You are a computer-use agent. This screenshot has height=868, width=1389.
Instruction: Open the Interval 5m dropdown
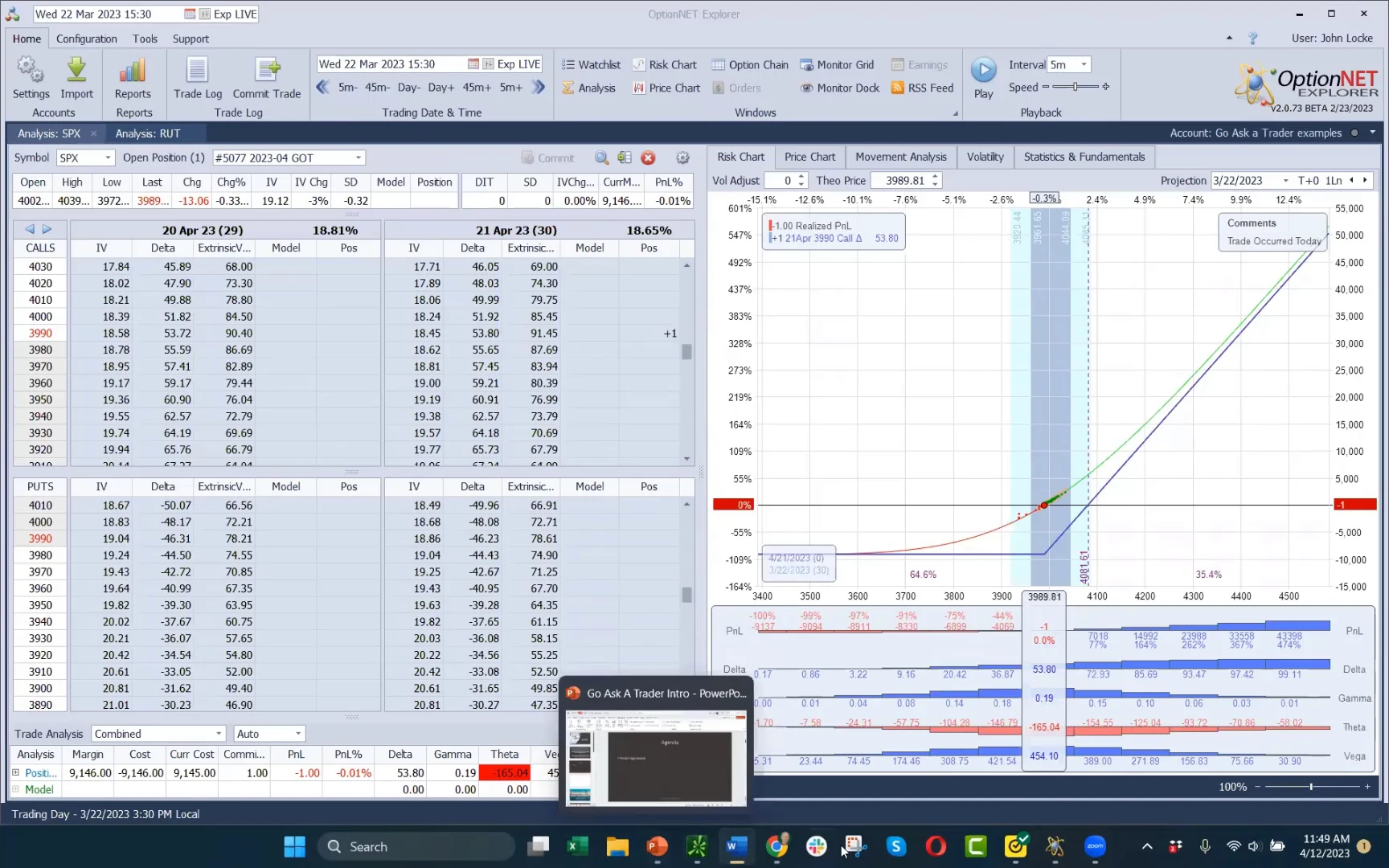coord(1084,64)
